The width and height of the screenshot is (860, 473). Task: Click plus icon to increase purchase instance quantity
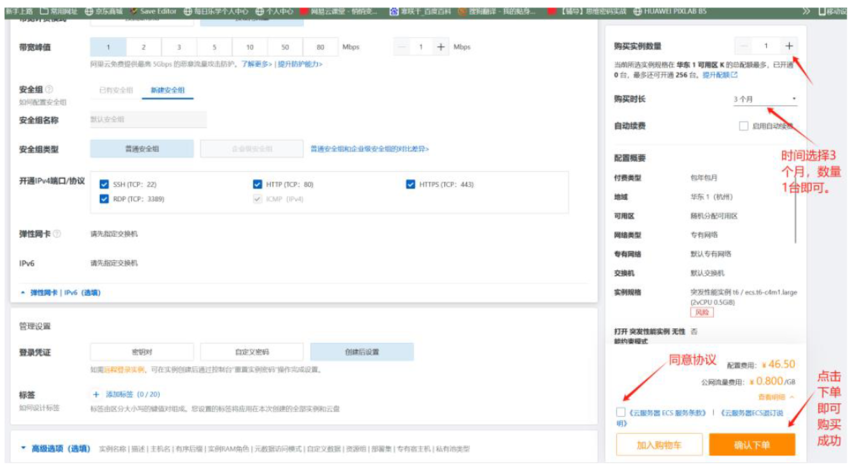click(788, 46)
